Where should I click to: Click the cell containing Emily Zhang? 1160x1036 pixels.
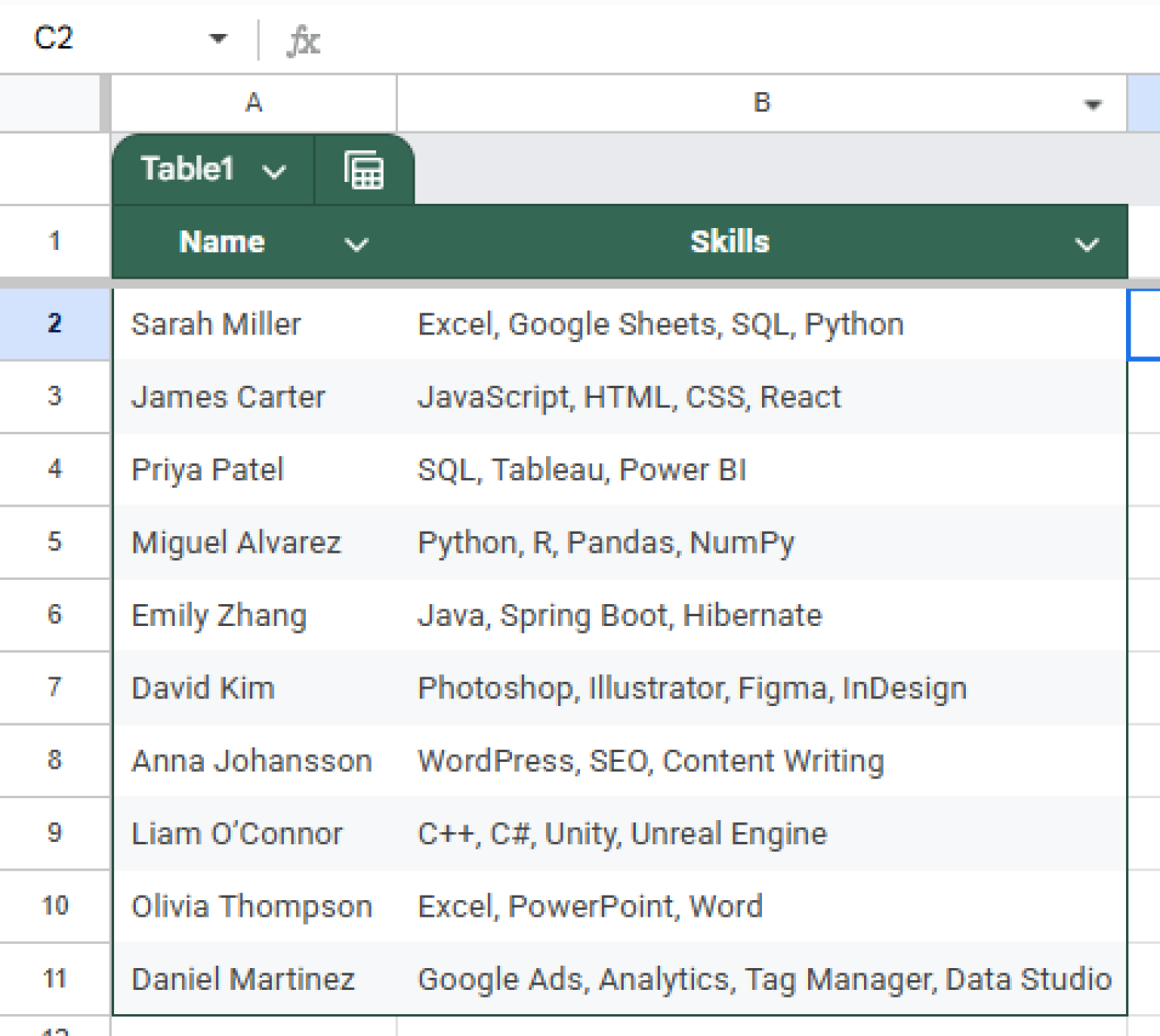point(253,615)
